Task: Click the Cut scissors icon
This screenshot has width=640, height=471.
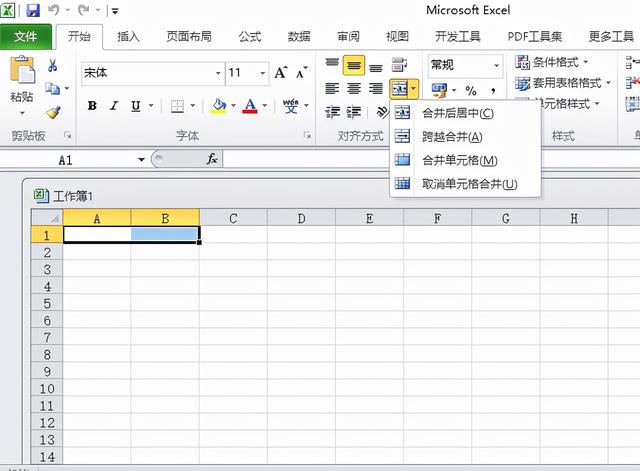Action: (53, 65)
